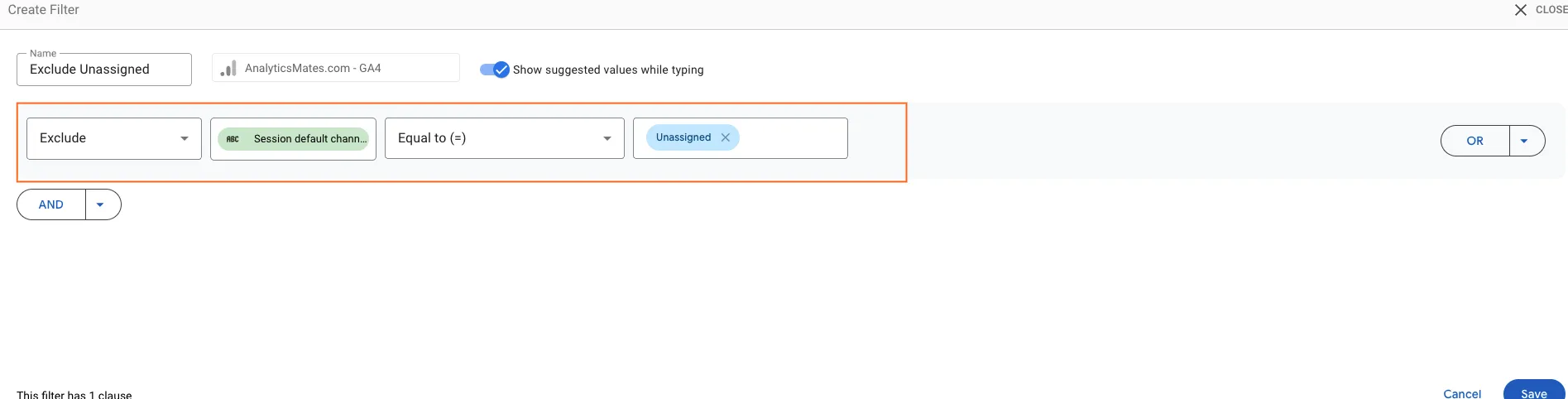This screenshot has height=399, width=1568.
Task: Click the Save button
Action: [x=1533, y=392]
